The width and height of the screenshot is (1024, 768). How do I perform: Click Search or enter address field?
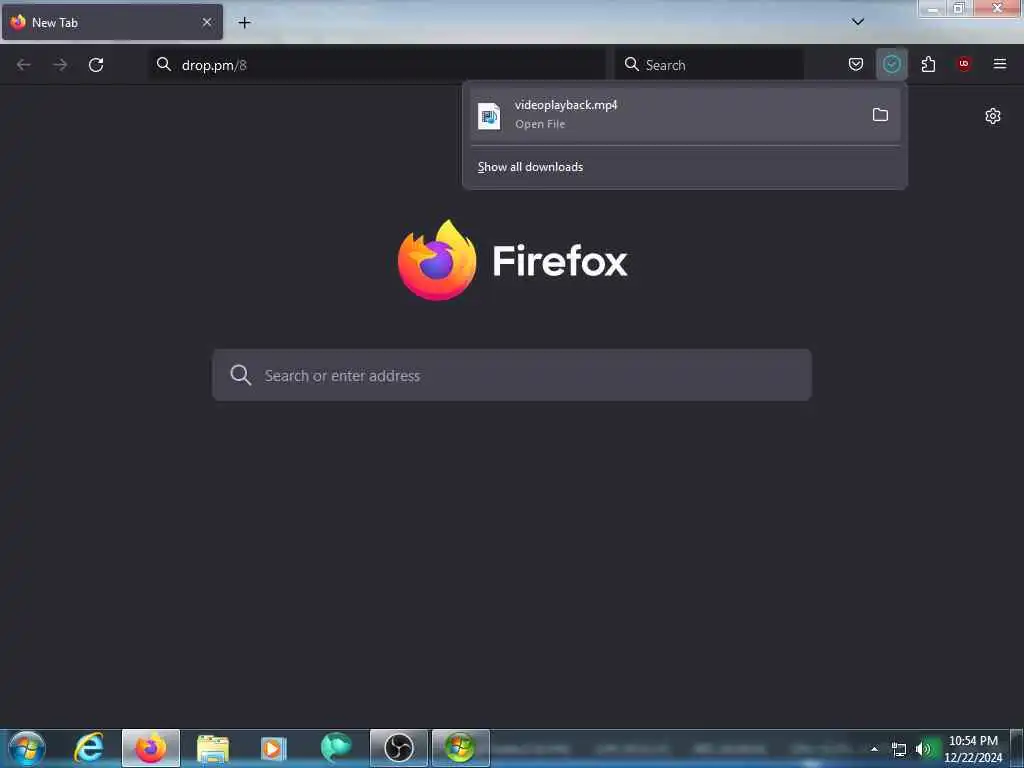(x=512, y=375)
